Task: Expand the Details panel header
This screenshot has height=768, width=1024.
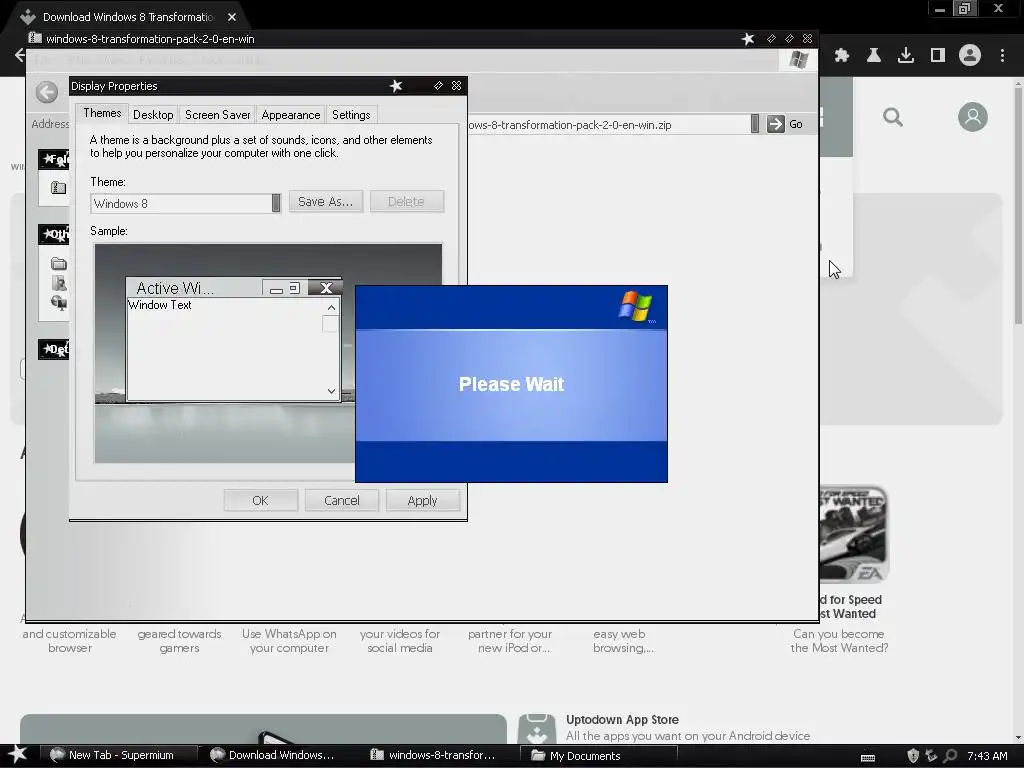Action: tap(54, 349)
